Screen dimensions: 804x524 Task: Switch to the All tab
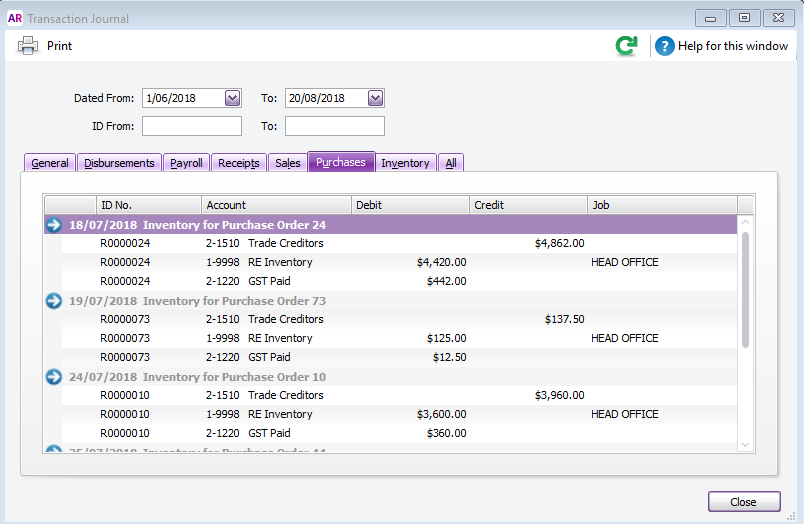pyautogui.click(x=451, y=163)
